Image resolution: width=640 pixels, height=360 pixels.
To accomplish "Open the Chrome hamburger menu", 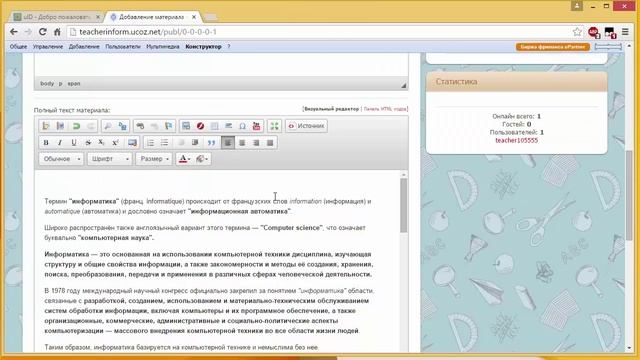I will point(625,32).
